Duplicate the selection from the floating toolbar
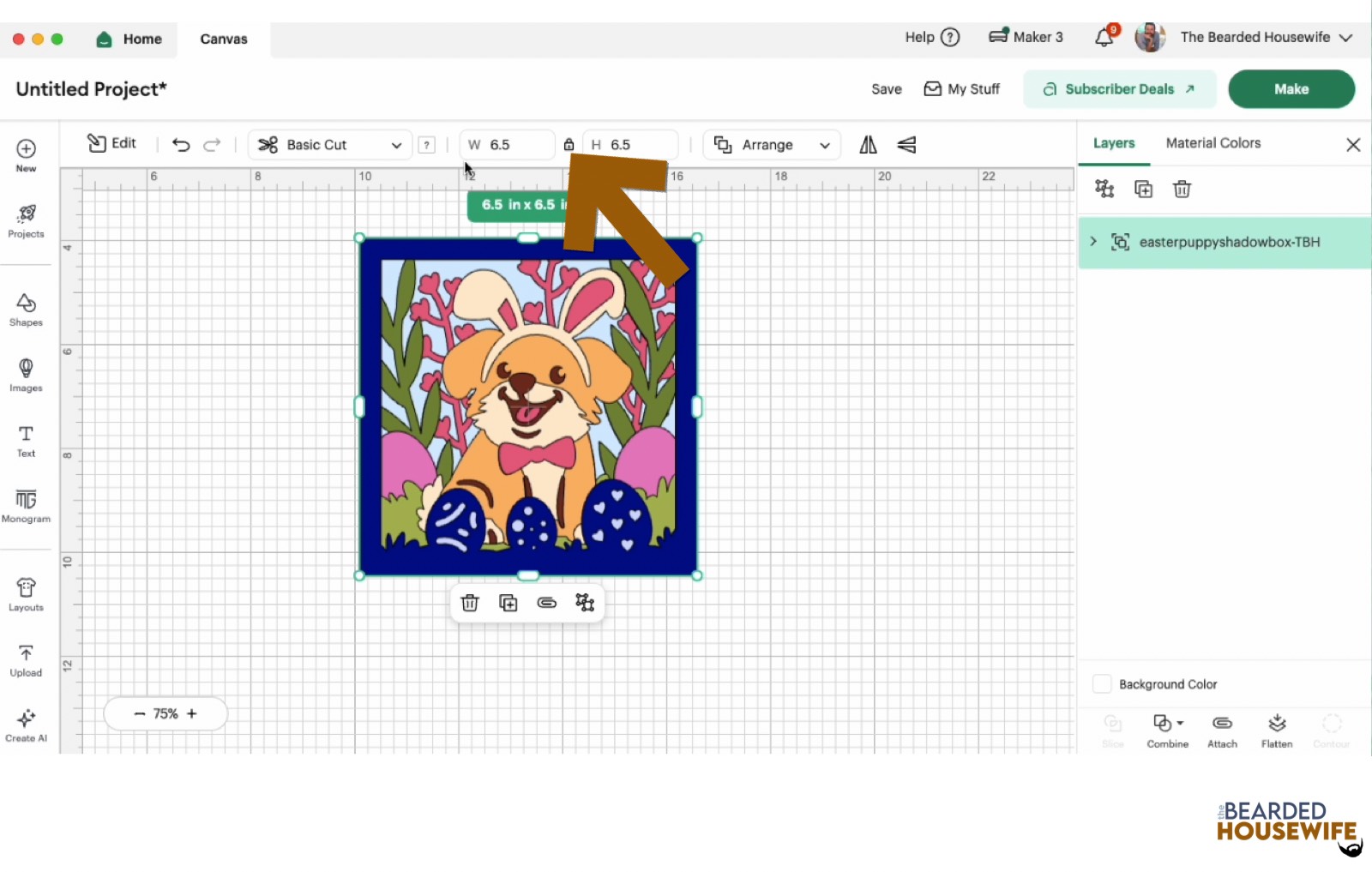Image resolution: width=1372 pixels, height=872 pixels. 508,602
